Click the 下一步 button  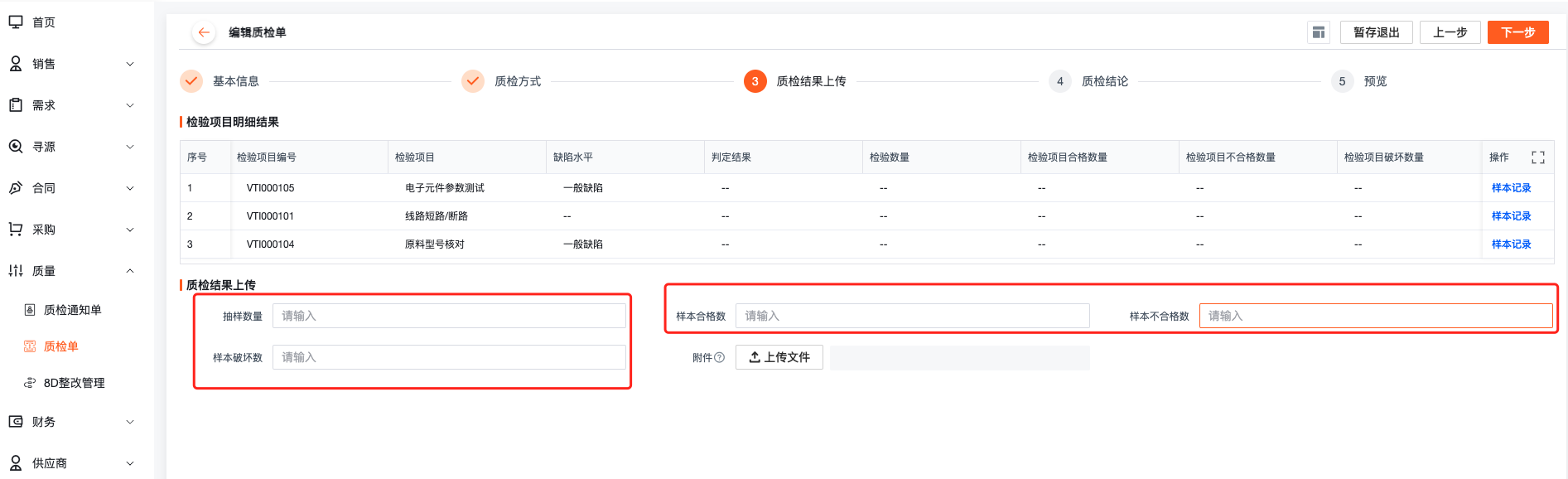pos(1518,32)
